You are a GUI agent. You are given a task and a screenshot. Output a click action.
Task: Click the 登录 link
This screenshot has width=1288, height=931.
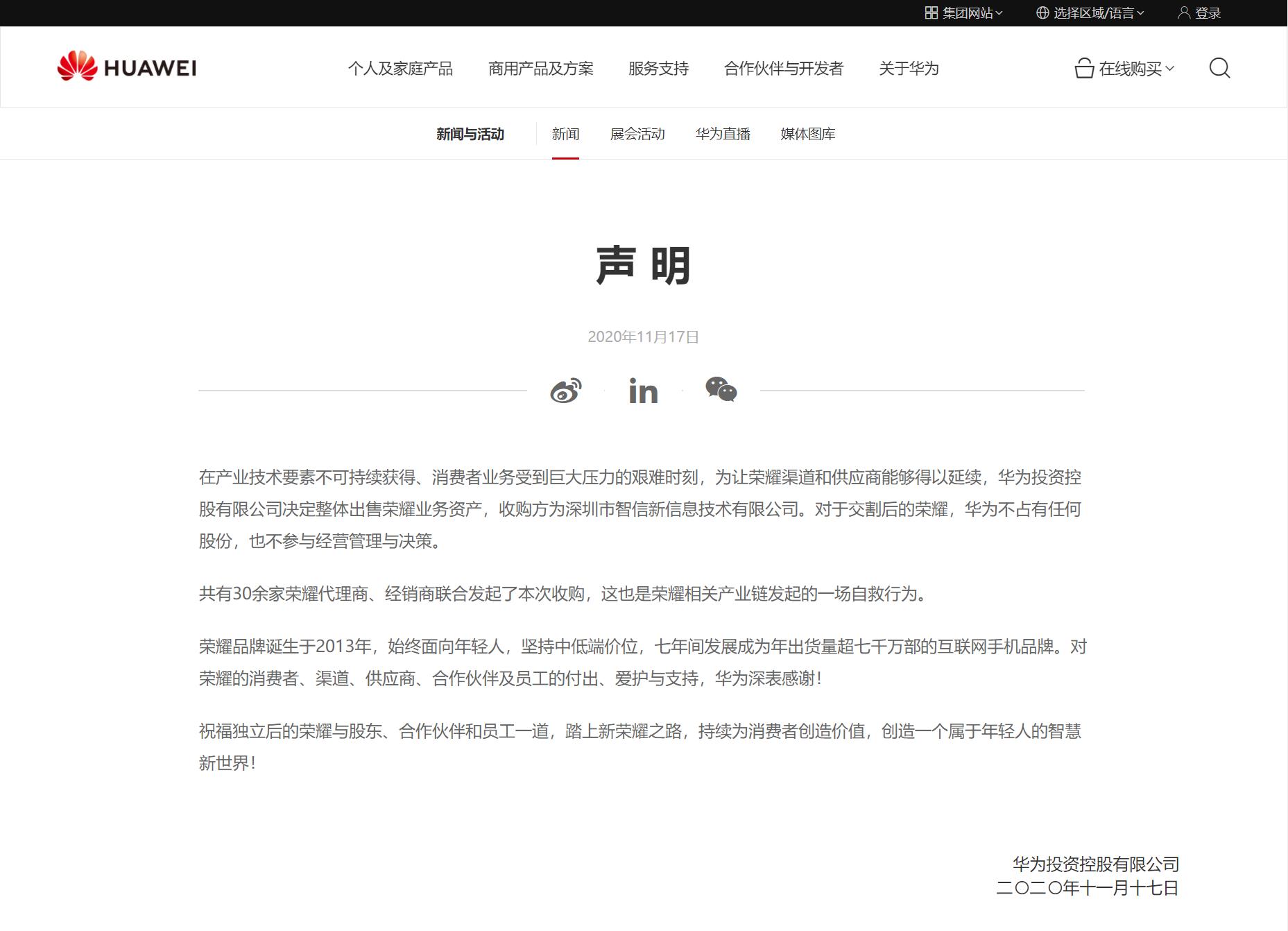coord(1208,12)
